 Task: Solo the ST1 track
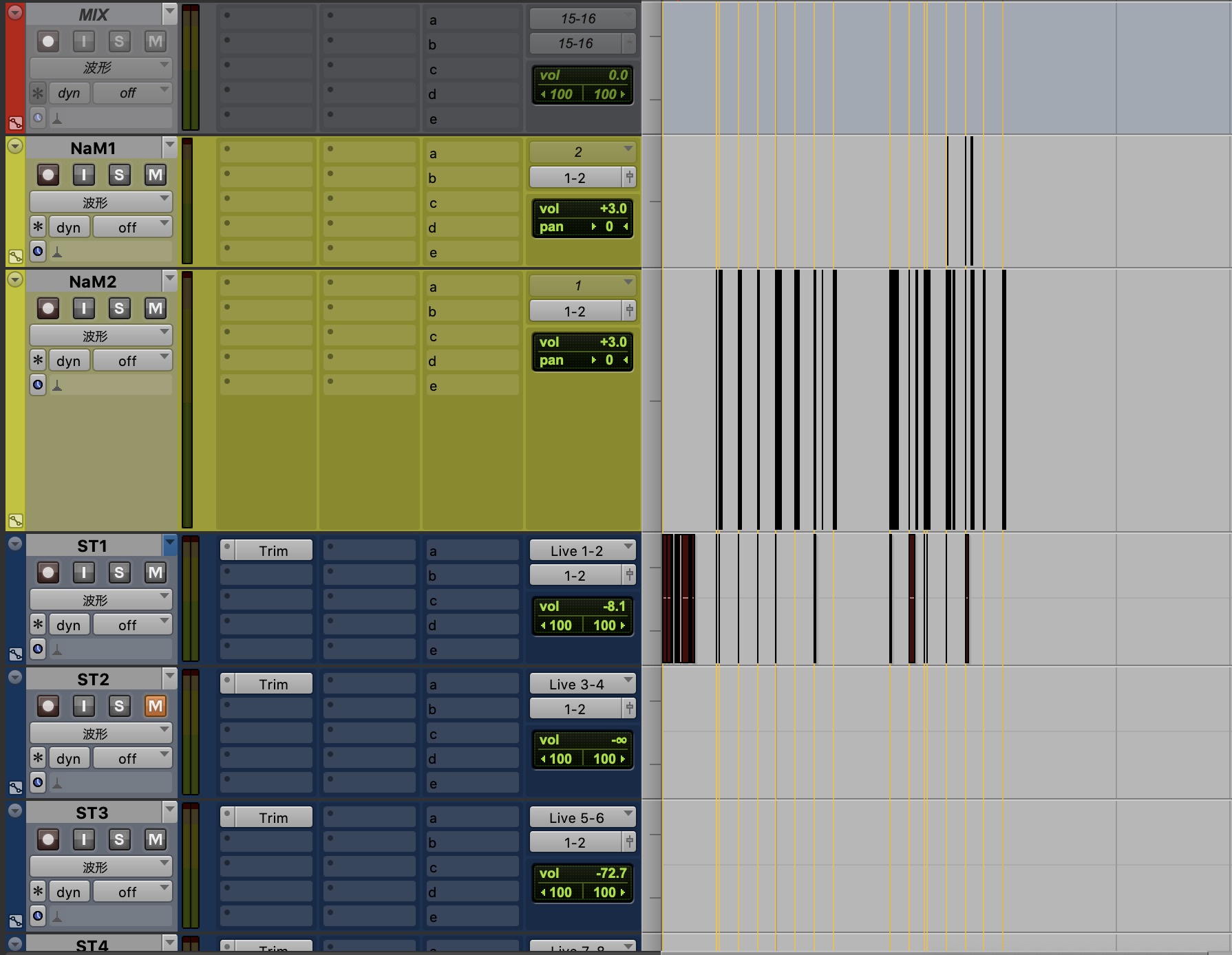[x=119, y=572]
